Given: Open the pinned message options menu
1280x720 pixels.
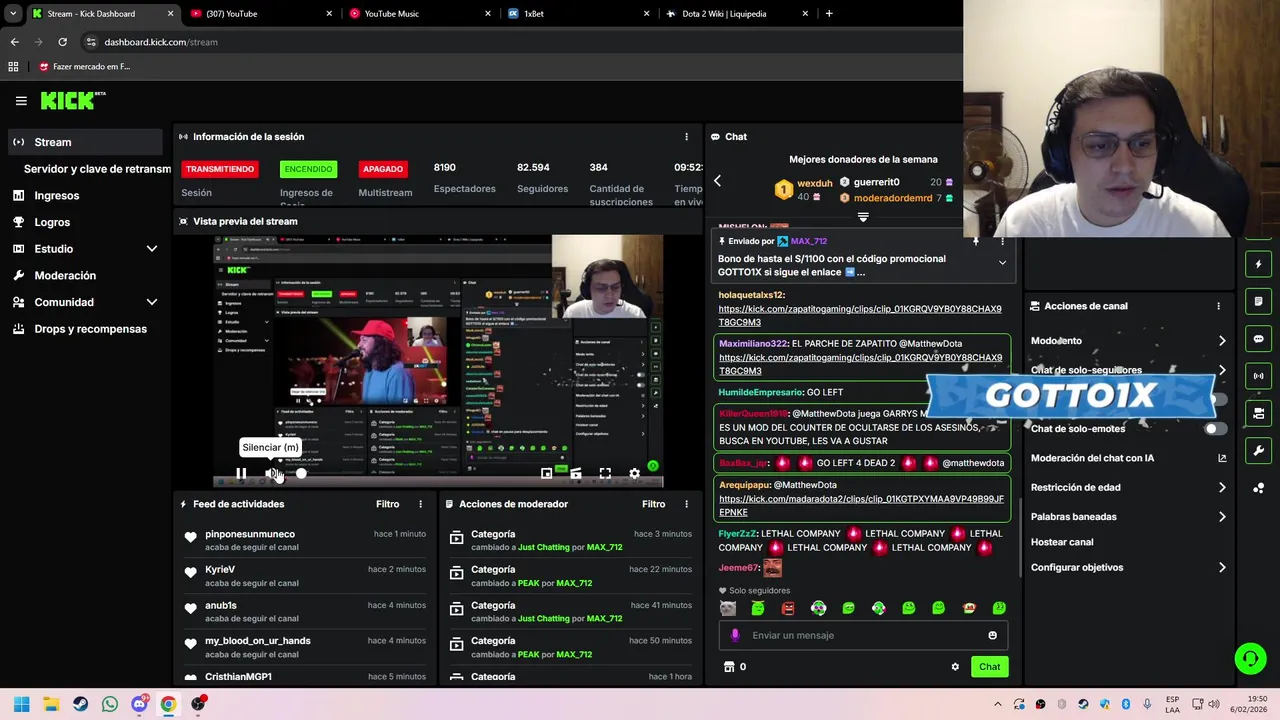Looking at the screenshot, I should tap(1002, 241).
